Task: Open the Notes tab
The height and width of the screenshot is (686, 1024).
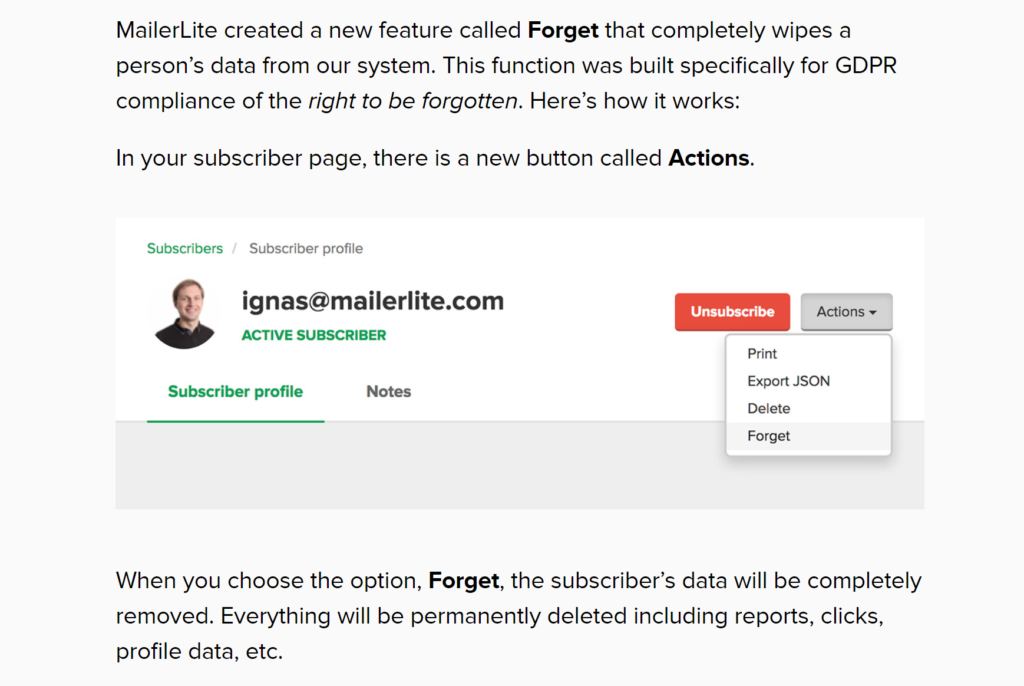Action: (x=388, y=391)
